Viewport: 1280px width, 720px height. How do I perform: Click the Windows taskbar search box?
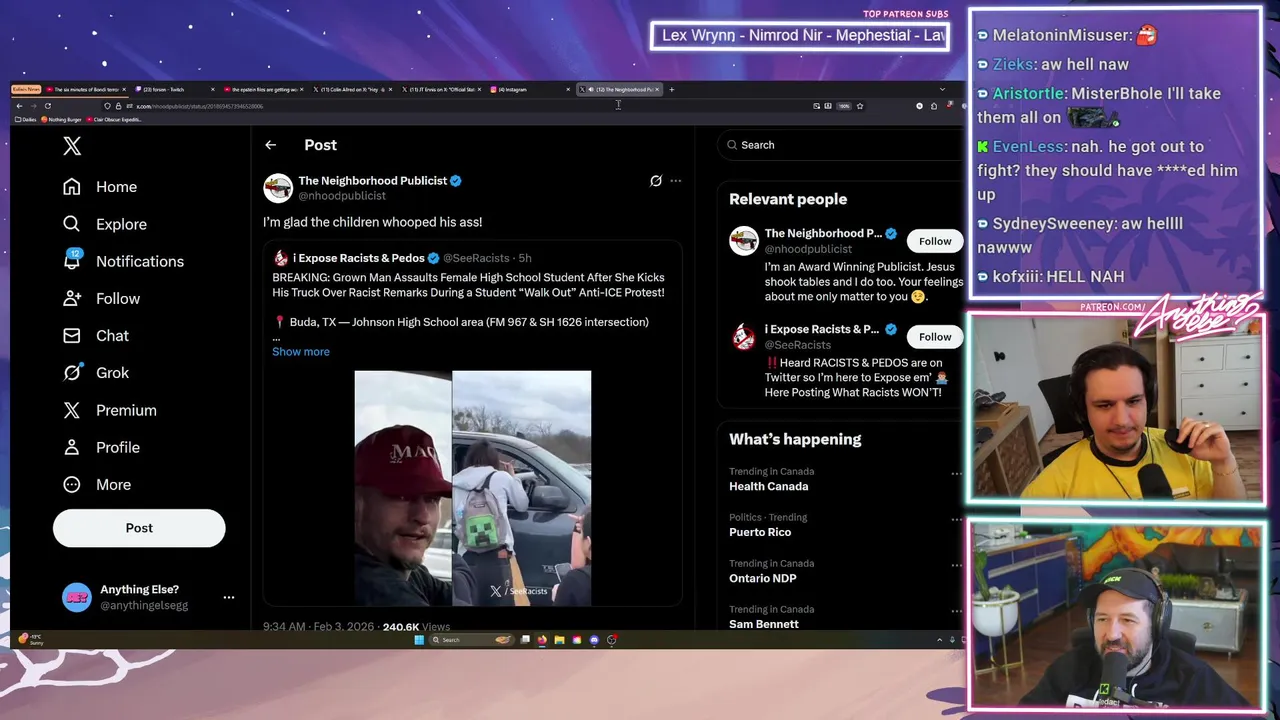coord(470,640)
